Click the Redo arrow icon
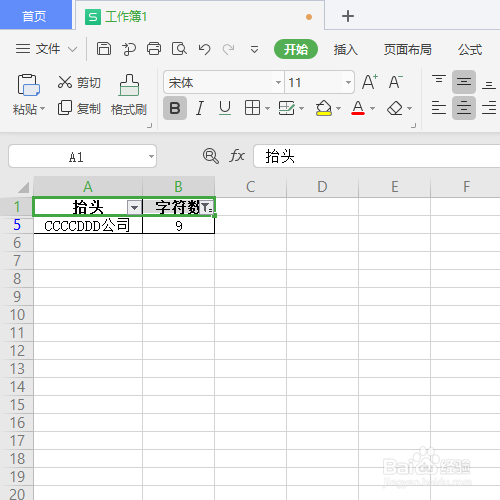 click(x=229, y=49)
